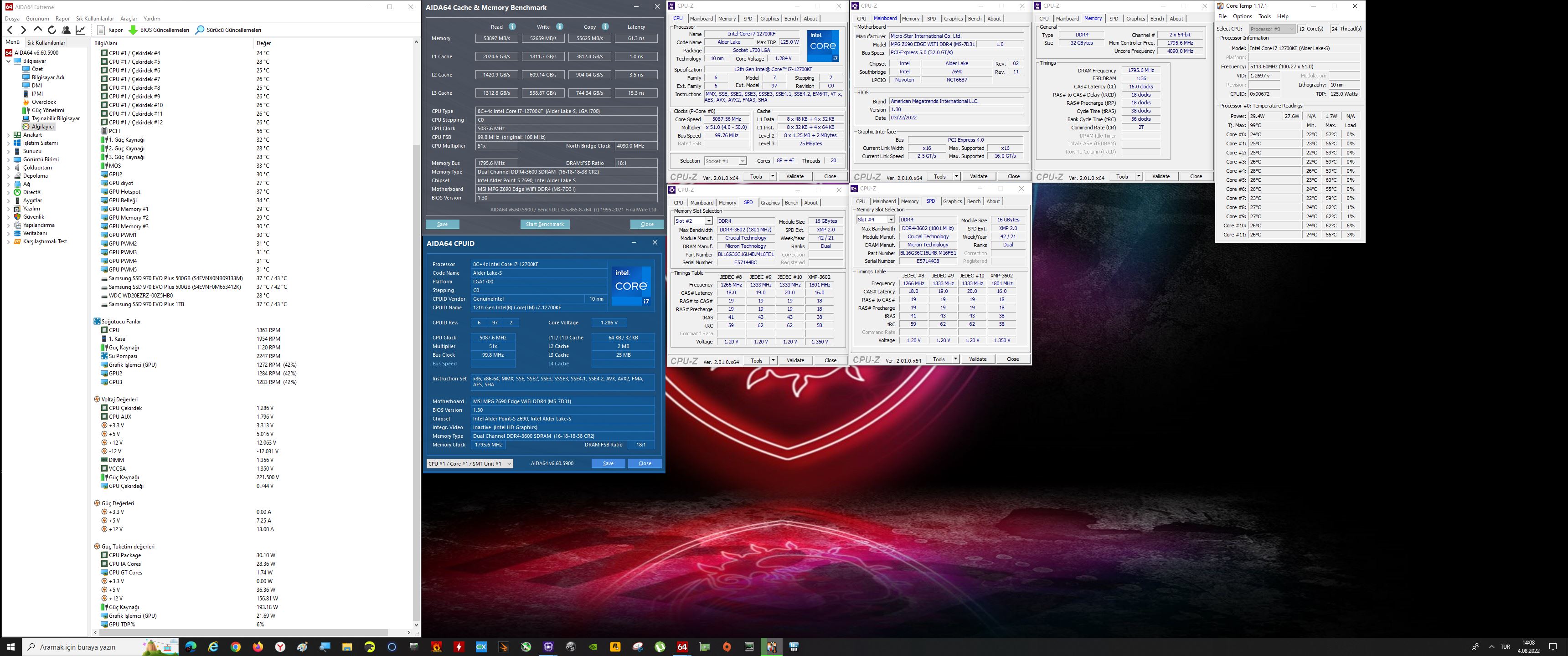Screen dimensions: 1568x656
Task: Click the Memory Read value 53897 MB/s
Action: coord(497,38)
